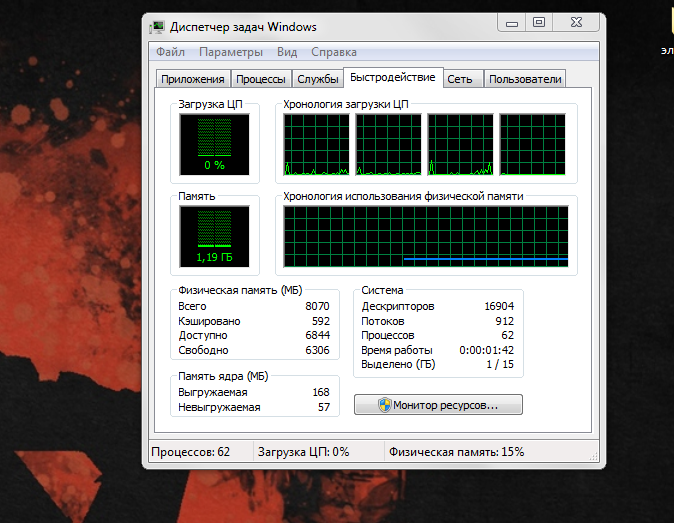The image size is (674, 523).
Task: Click the Память ядра (МБ) group label
Action: pyautogui.click(x=223, y=376)
